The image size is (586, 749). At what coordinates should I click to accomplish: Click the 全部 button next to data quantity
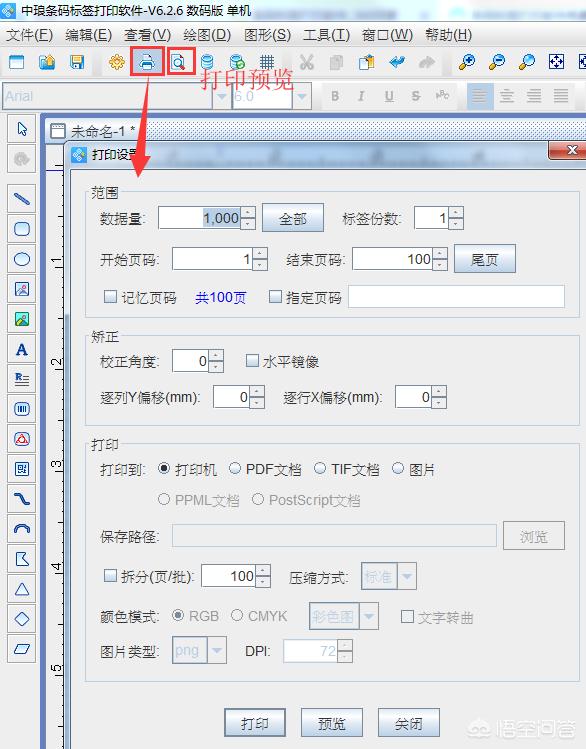(293, 219)
